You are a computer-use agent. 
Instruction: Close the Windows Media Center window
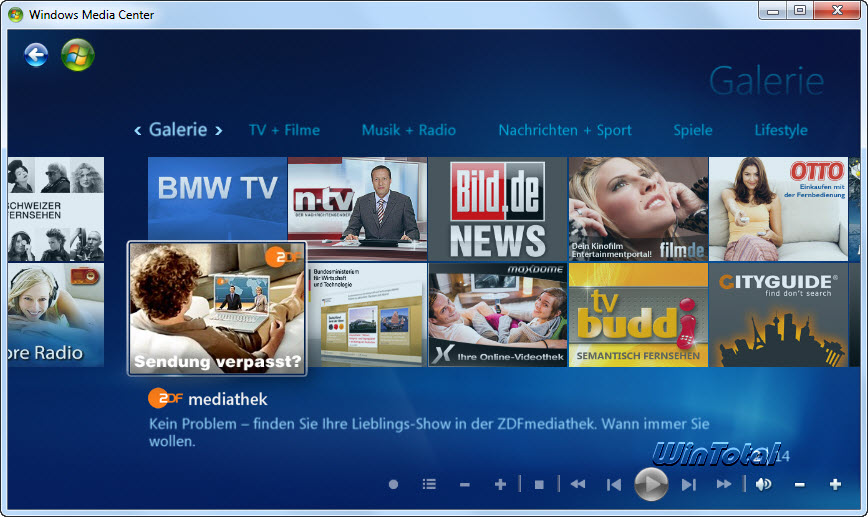click(837, 11)
